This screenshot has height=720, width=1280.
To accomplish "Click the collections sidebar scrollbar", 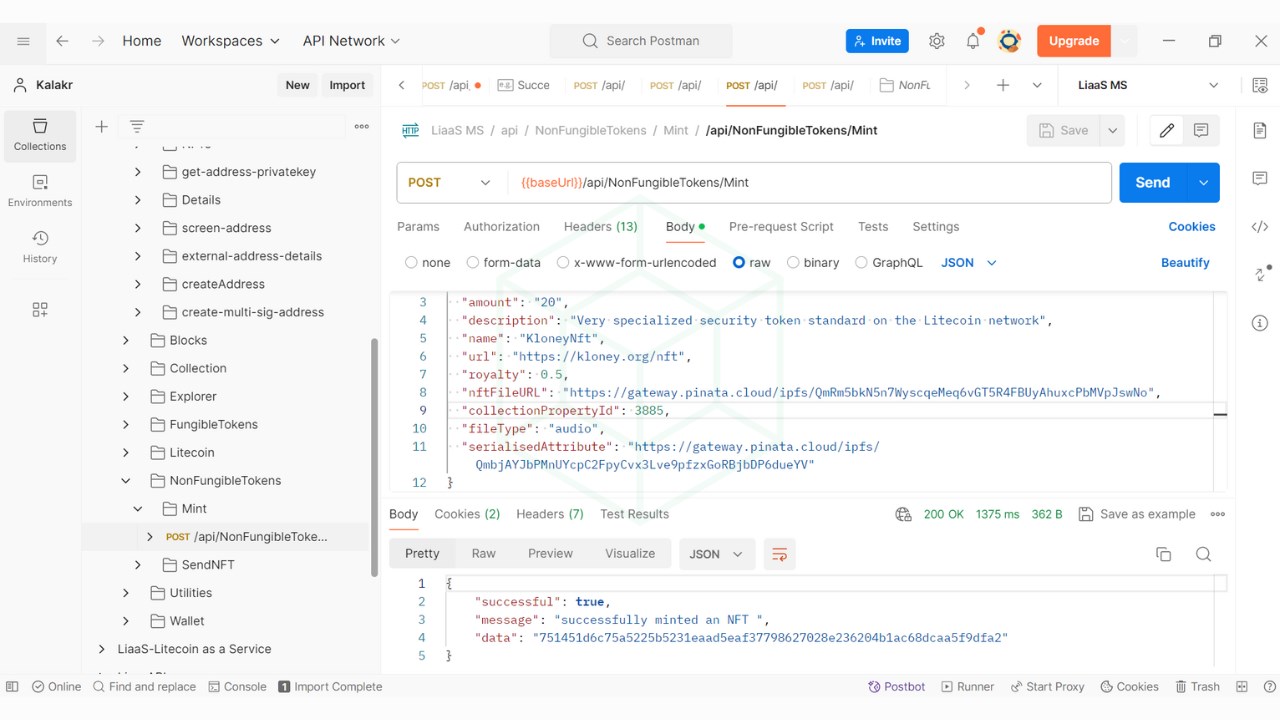I will [x=375, y=457].
